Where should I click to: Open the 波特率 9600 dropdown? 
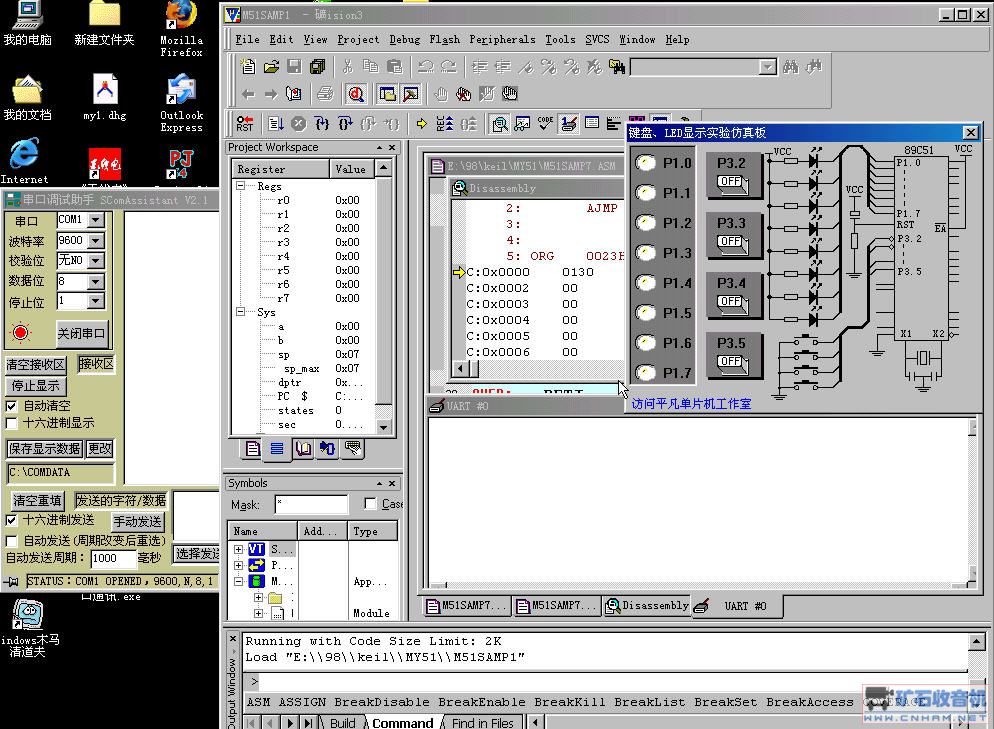point(96,241)
